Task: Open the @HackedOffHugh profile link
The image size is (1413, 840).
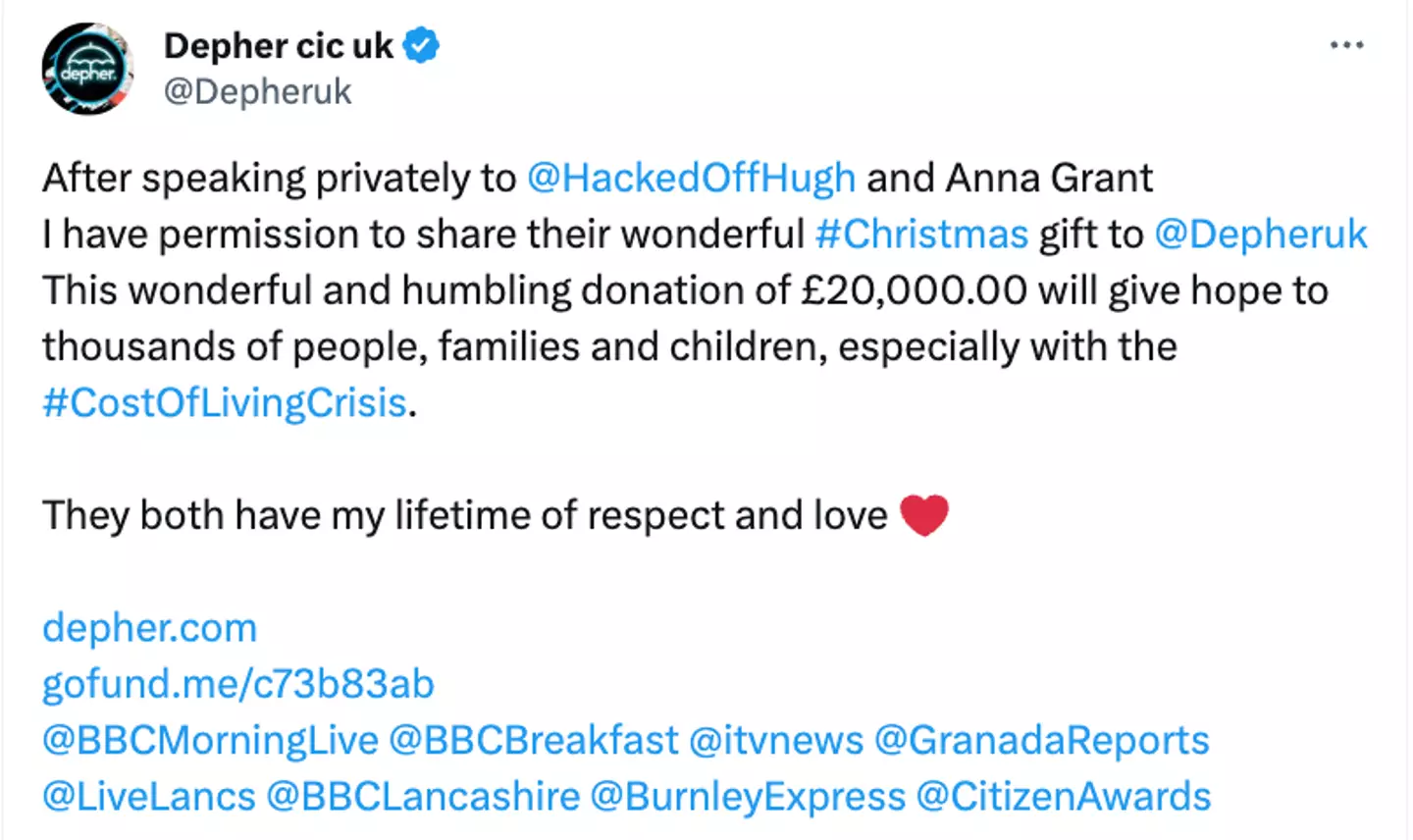Action: pyautogui.click(x=691, y=178)
